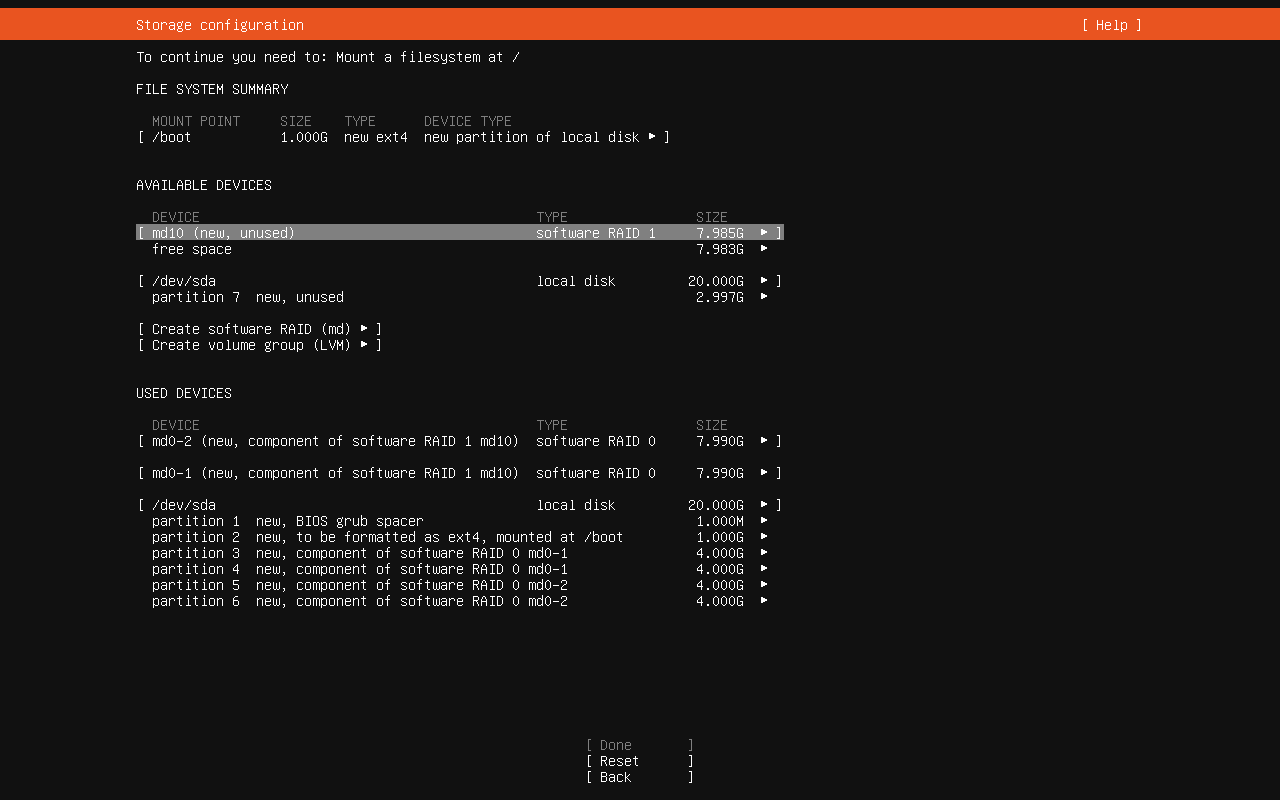Click the arrow beside partition 6's 4.000G size
The image size is (1280, 800).
coord(764,601)
